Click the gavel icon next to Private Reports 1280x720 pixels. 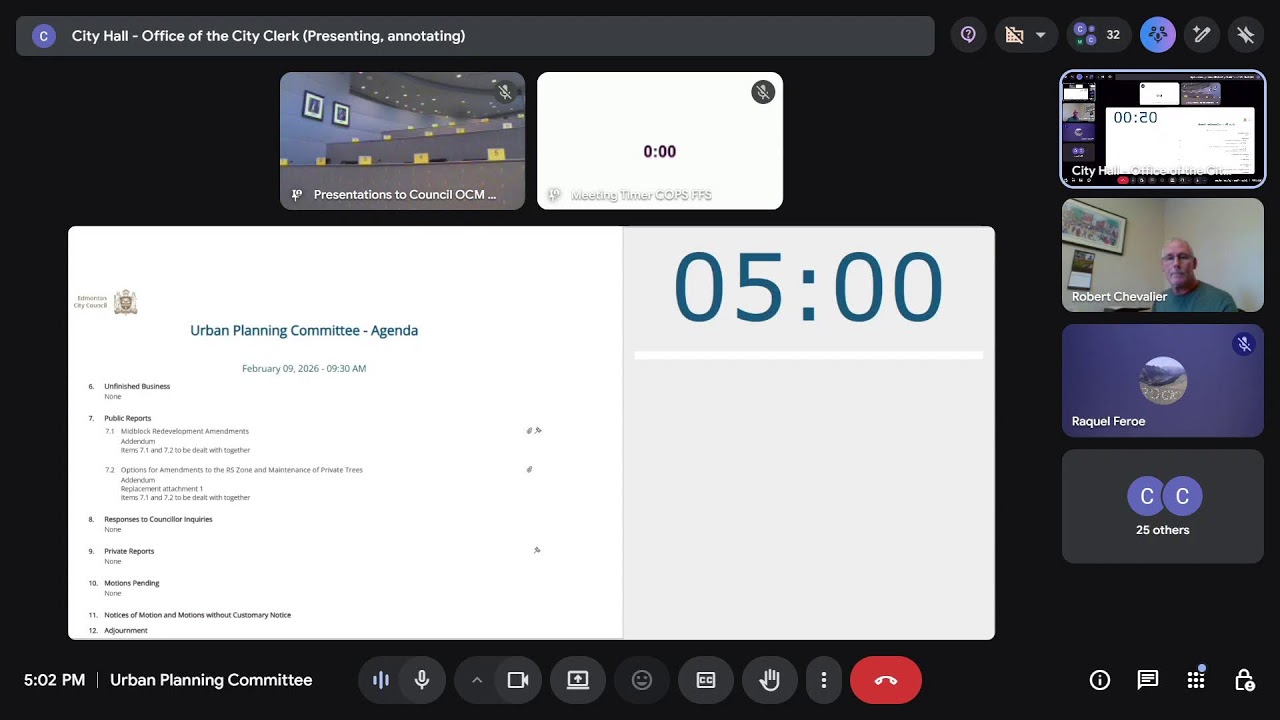(x=537, y=550)
